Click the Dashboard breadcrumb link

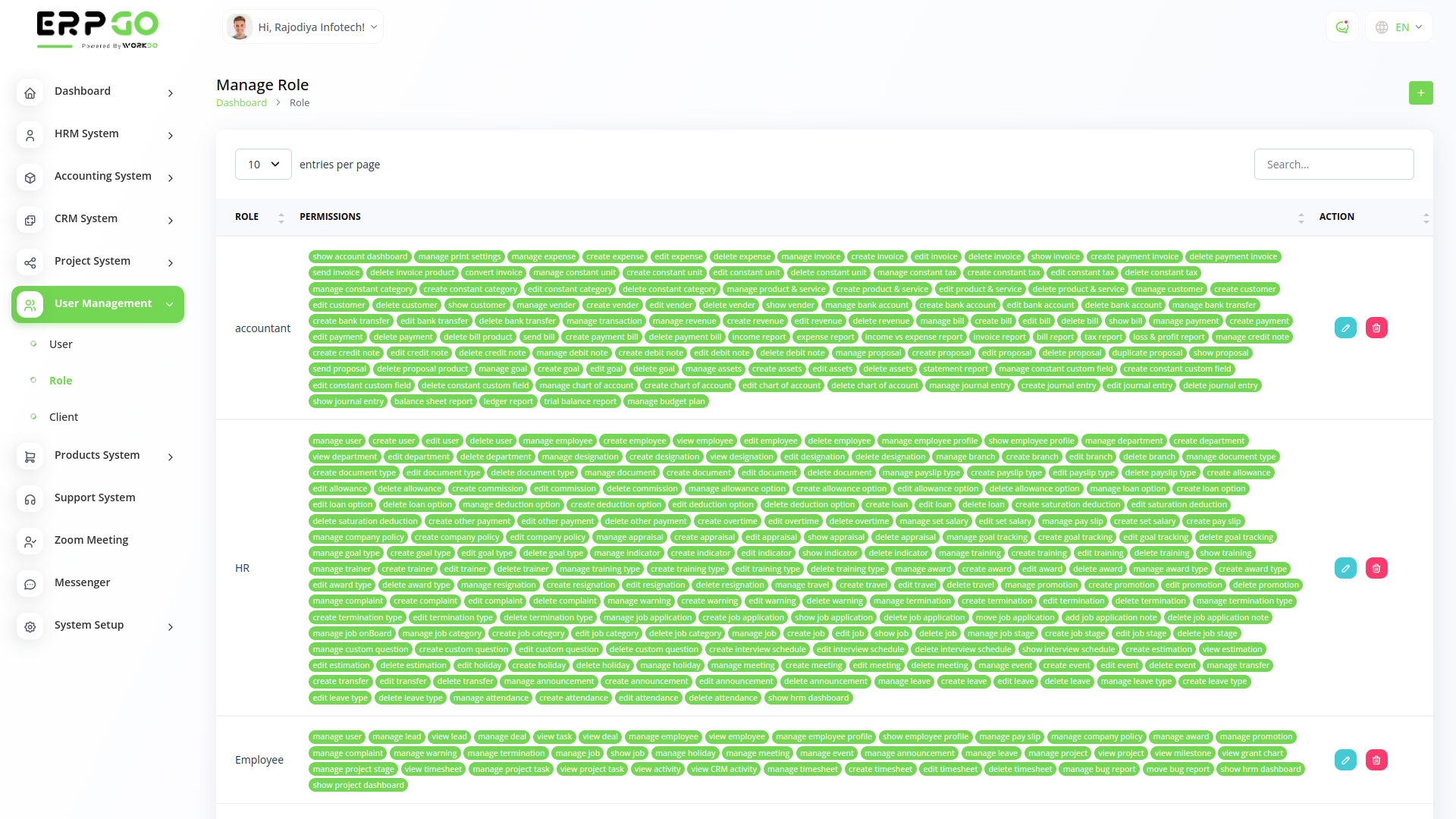click(x=241, y=103)
